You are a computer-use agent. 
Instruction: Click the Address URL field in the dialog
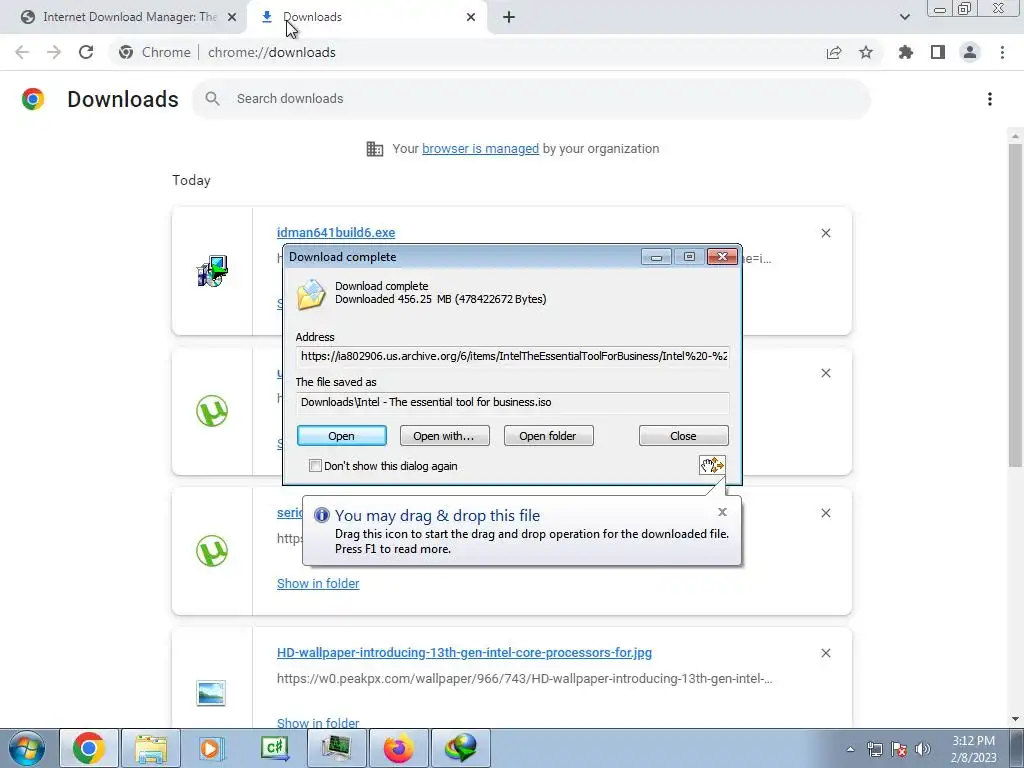513,356
